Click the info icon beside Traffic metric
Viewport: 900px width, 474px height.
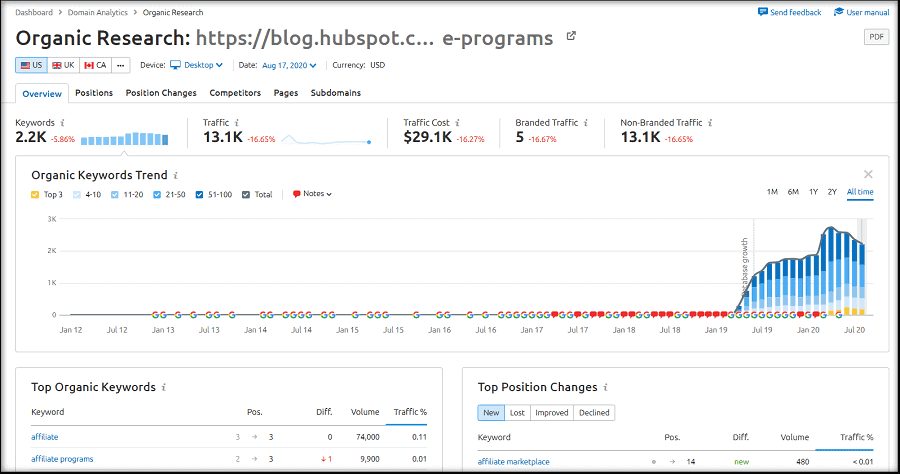236,123
